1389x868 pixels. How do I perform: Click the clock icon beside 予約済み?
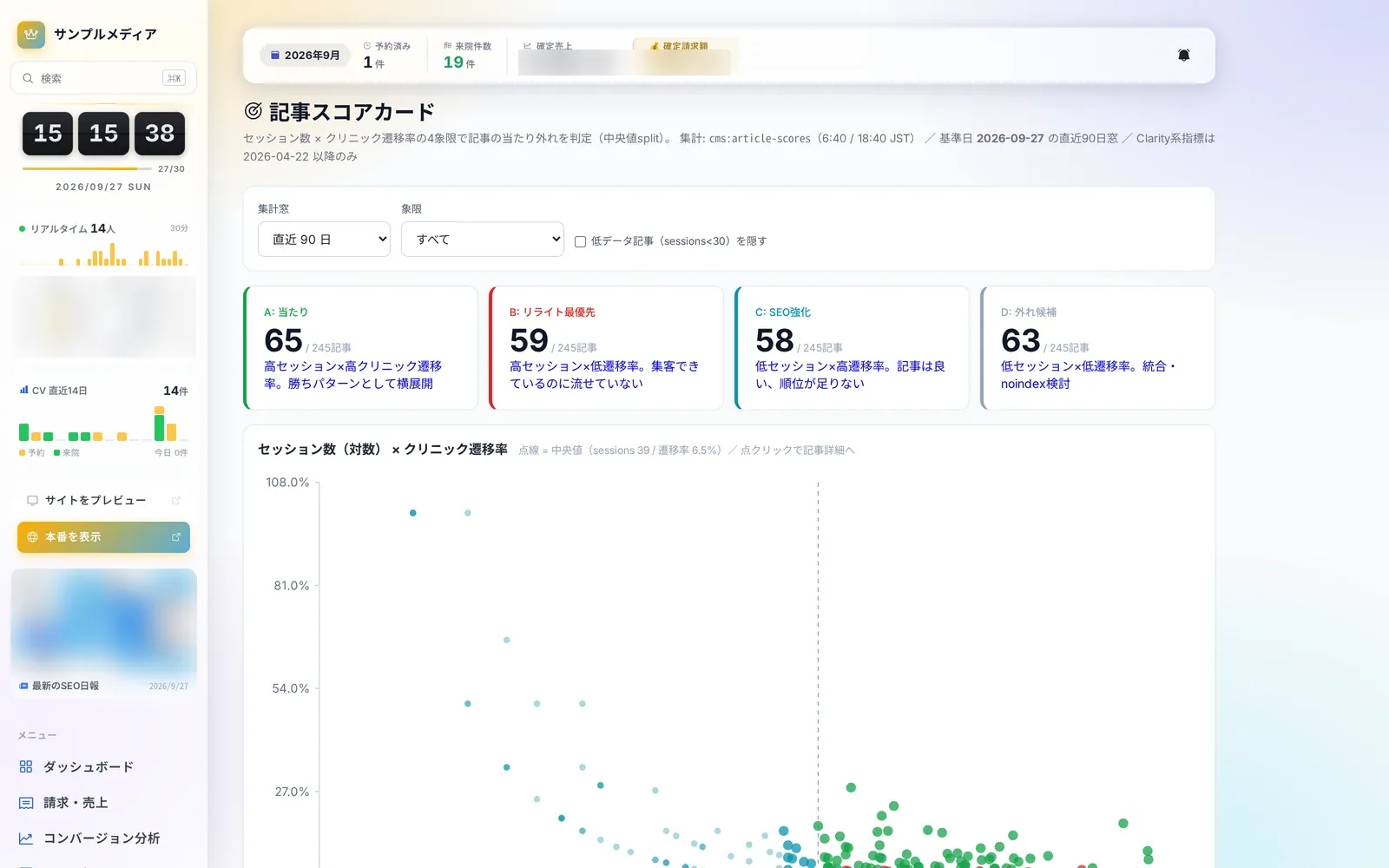[x=367, y=46]
